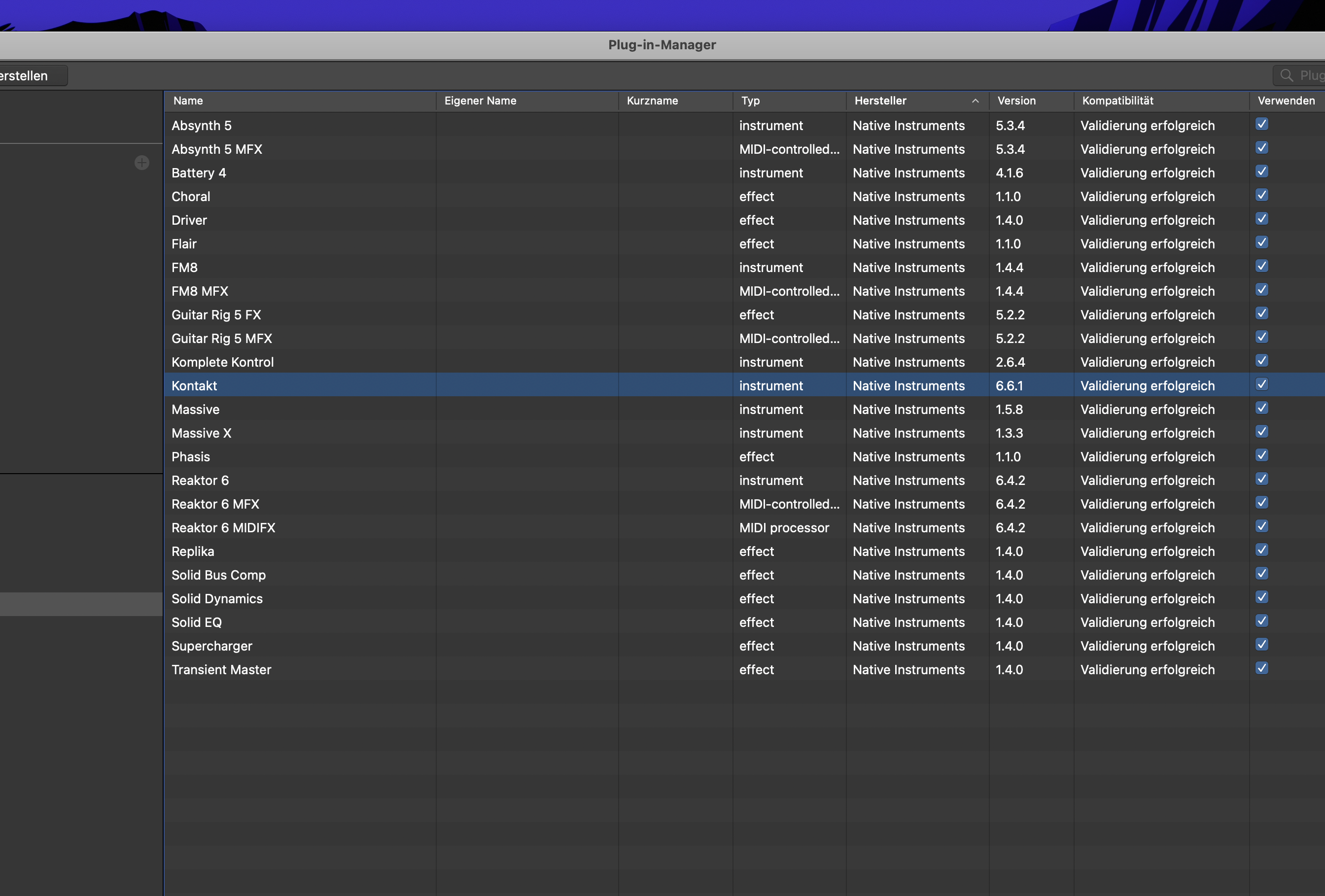Toggle the Transient Master use checkbox
This screenshot has width=1325, height=896.
tap(1262, 669)
